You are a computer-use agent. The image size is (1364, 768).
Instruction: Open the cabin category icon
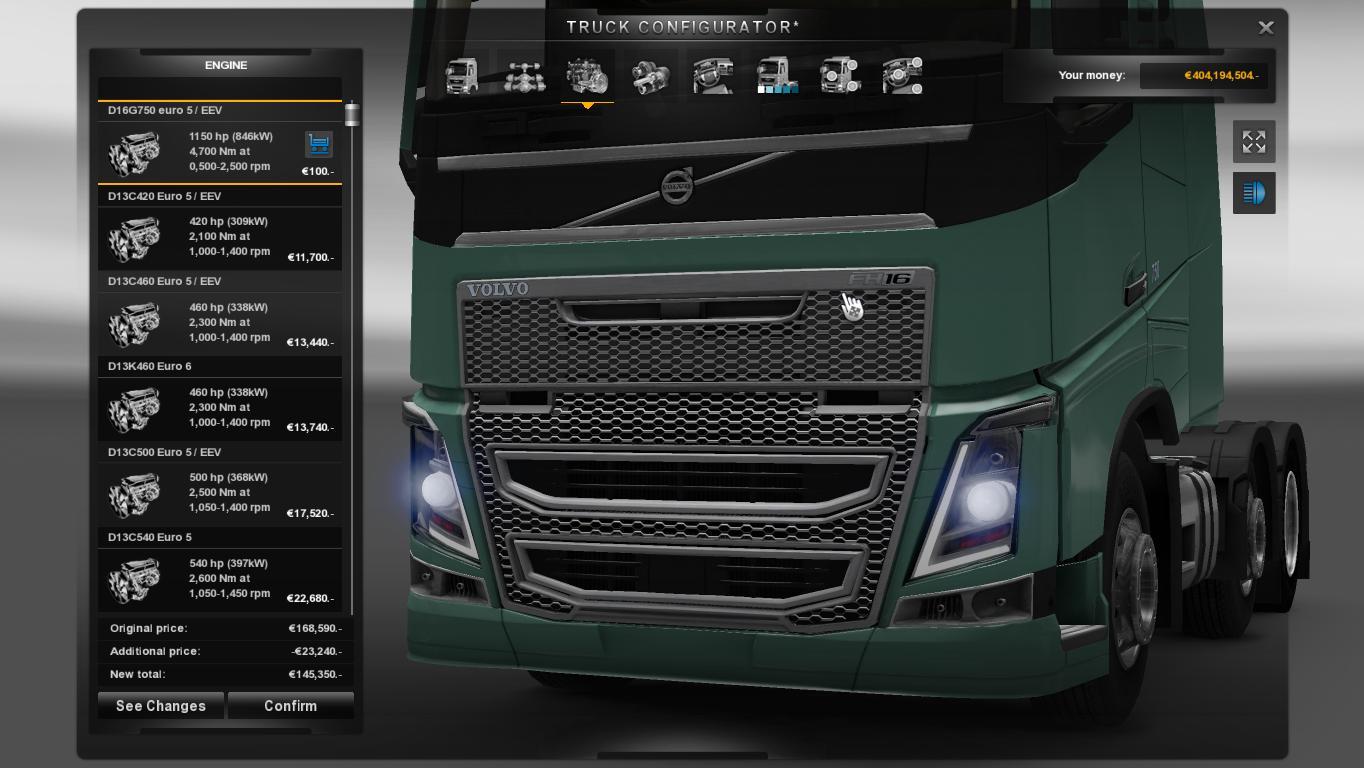(461, 76)
